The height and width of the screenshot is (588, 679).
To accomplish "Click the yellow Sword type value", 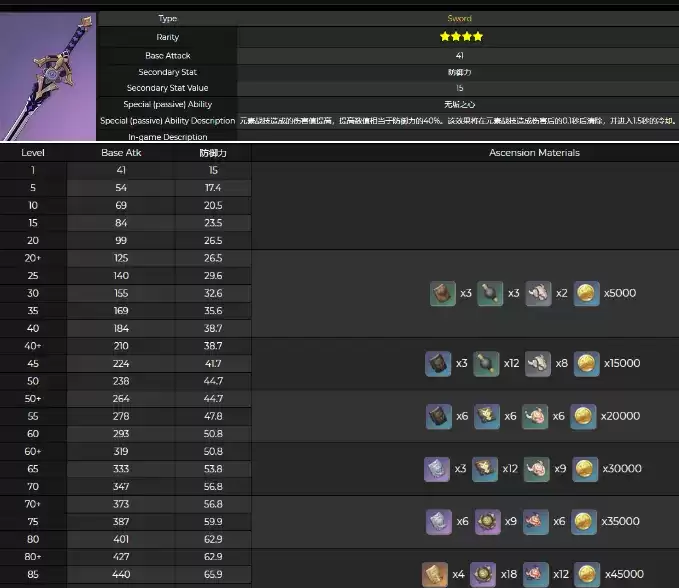I will click(x=459, y=18).
